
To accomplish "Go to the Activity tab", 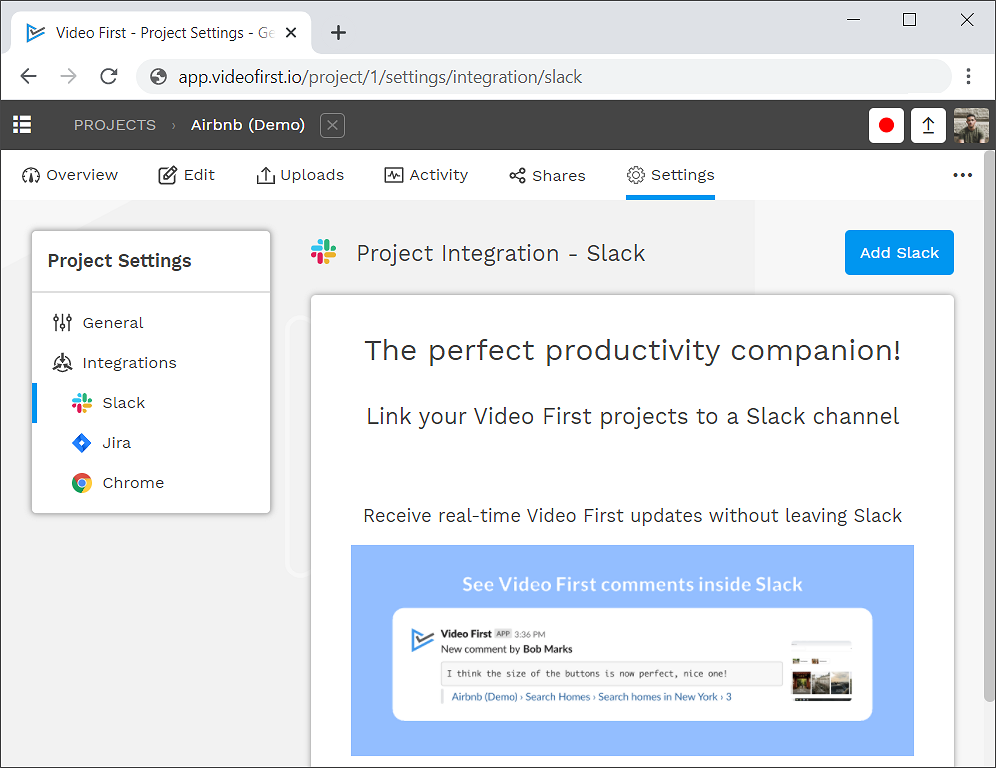I will tap(426, 175).
